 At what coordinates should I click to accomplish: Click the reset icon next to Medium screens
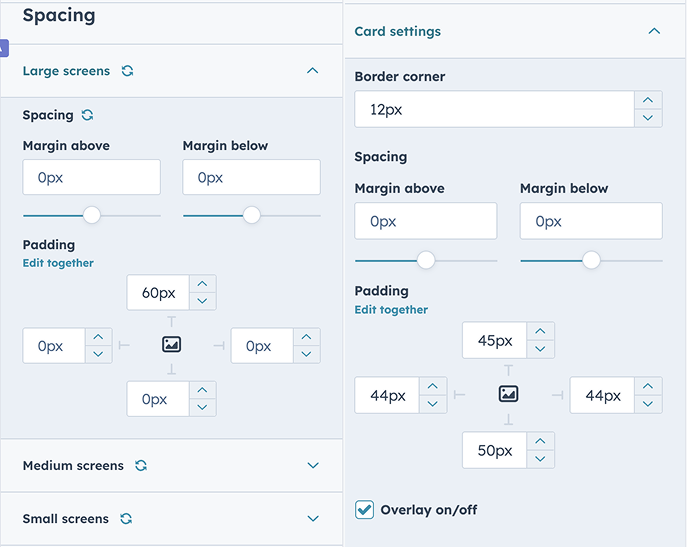[x=141, y=465]
